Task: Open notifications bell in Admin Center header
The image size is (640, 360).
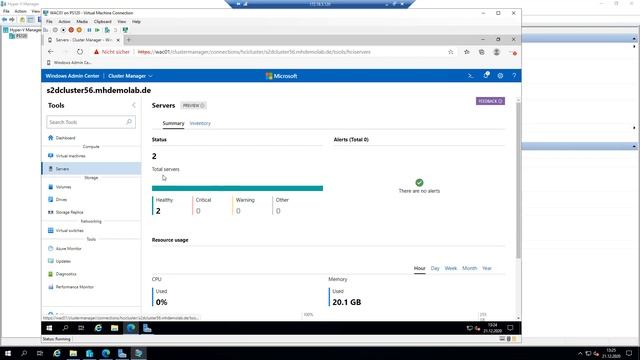Action: (x=486, y=76)
